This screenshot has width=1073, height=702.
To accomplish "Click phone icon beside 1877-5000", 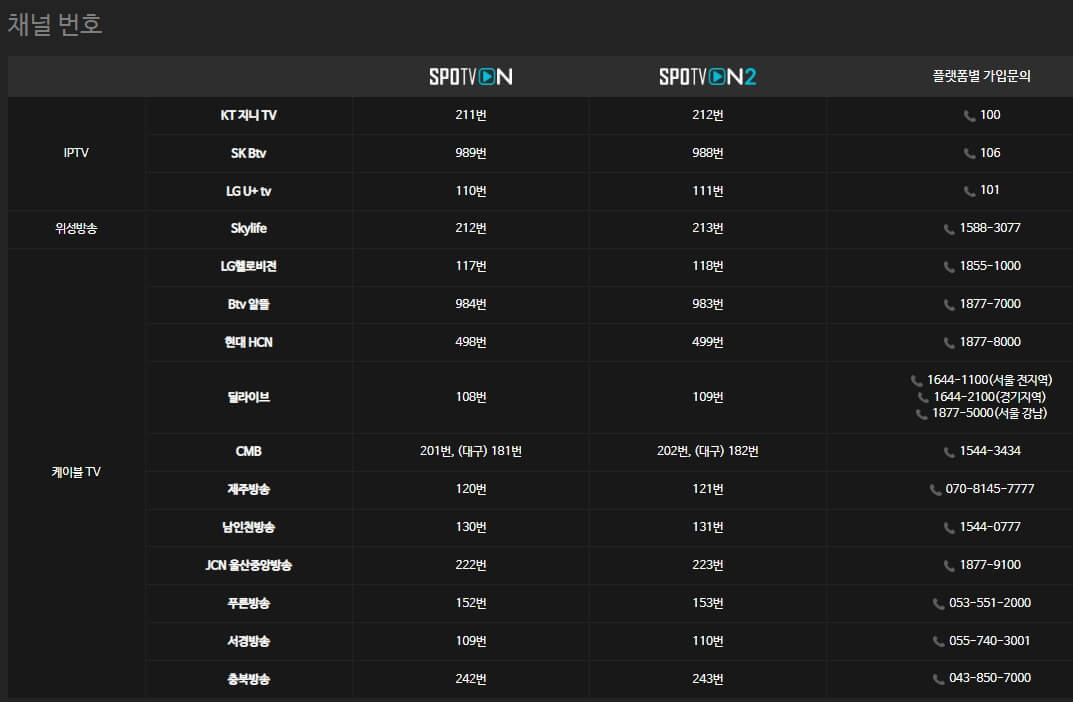I will [922, 414].
